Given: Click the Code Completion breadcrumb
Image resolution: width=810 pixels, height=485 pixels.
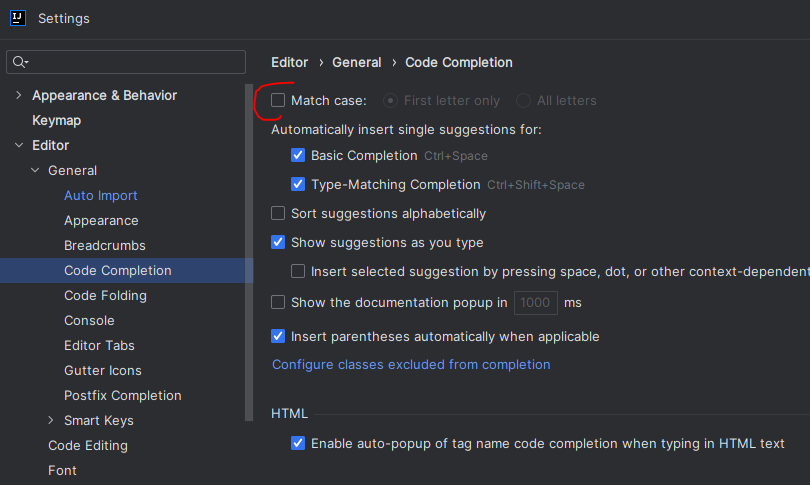Looking at the screenshot, I should pyautogui.click(x=459, y=62).
